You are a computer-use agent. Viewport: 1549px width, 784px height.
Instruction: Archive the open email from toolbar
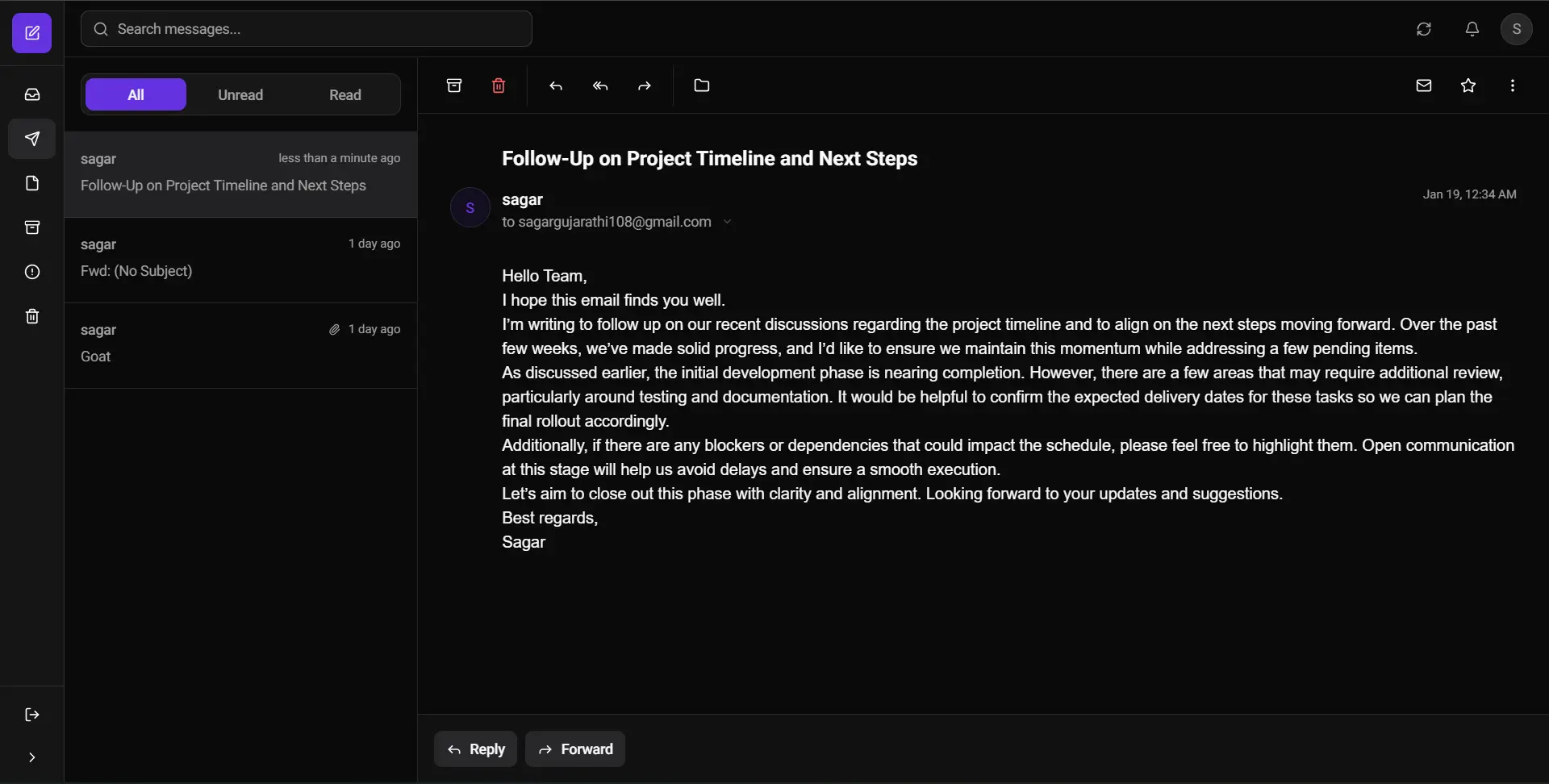pos(454,85)
